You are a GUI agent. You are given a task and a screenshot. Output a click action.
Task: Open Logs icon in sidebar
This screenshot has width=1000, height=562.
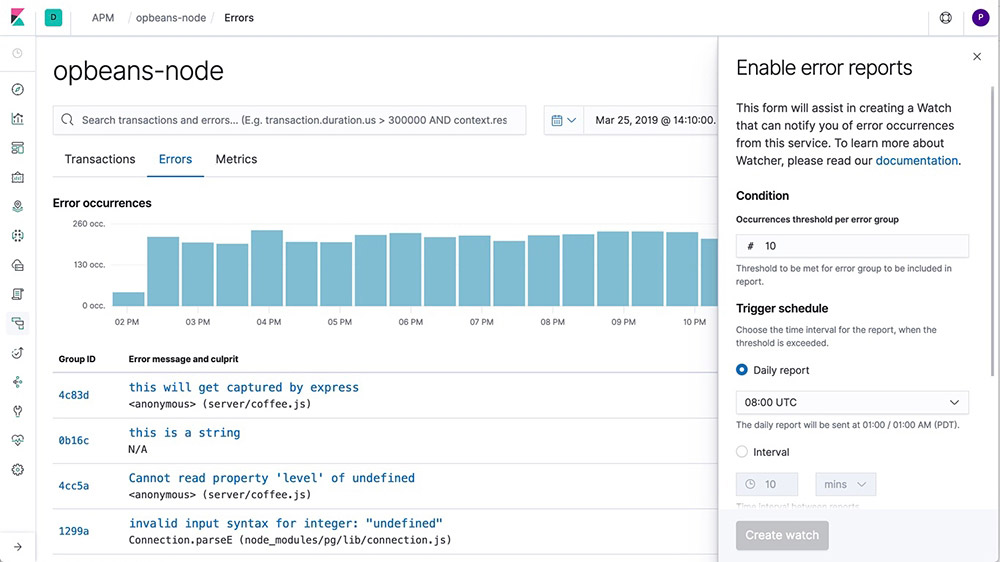17,294
